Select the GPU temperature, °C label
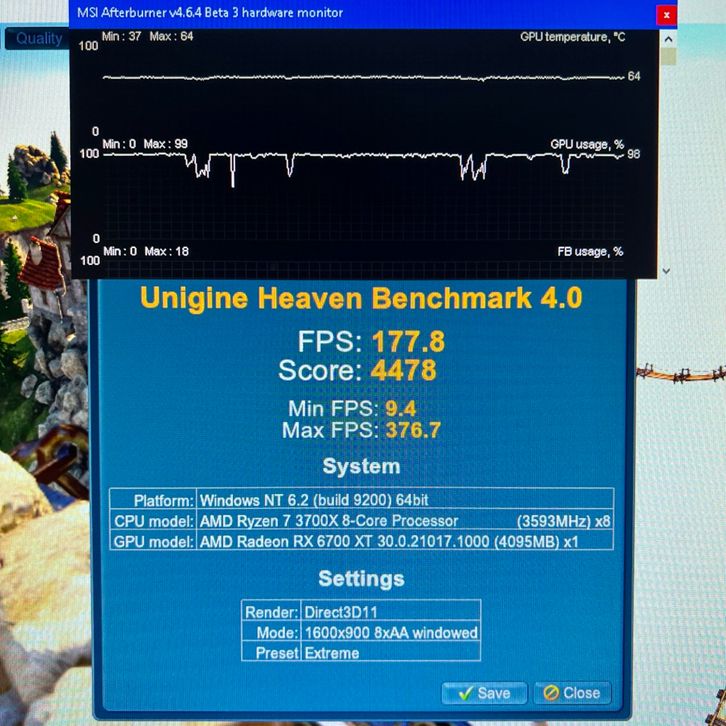 pos(572,37)
